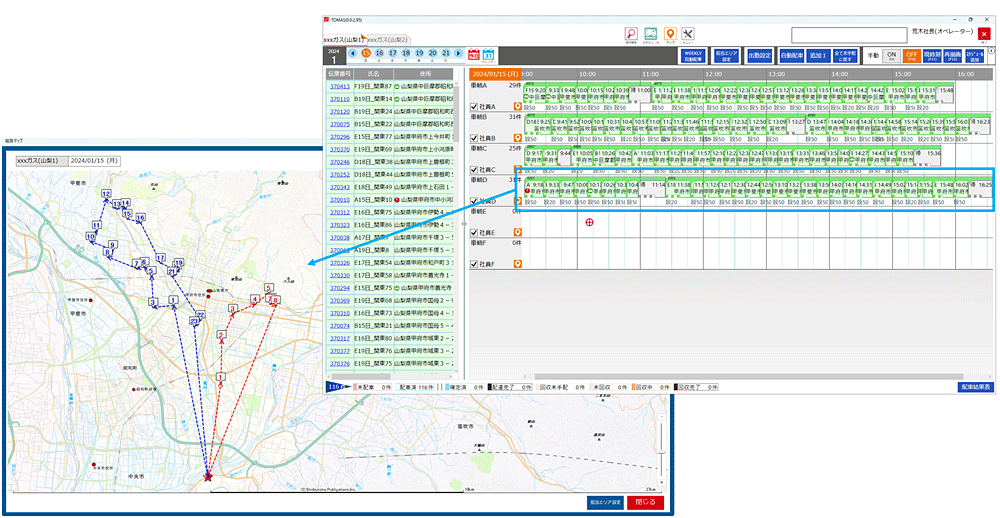
Task: Click the red today calendar icon
Action: [474, 55]
